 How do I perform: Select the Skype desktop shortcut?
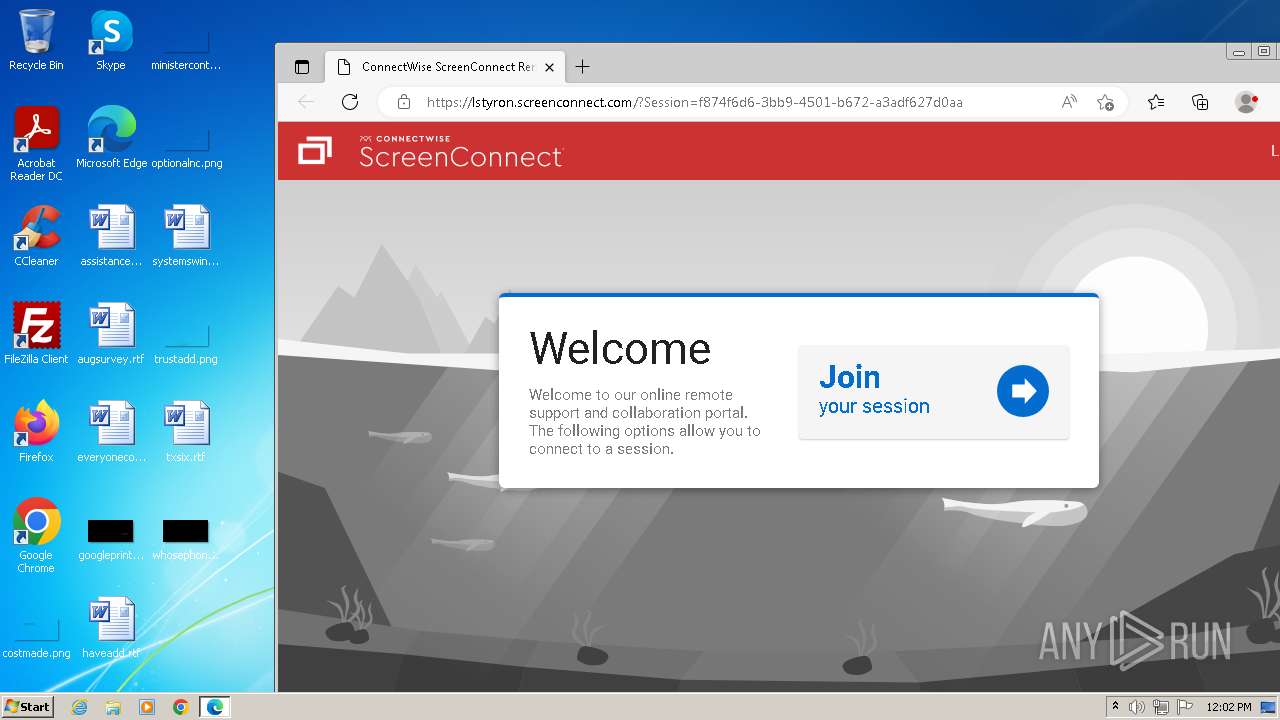[x=111, y=40]
